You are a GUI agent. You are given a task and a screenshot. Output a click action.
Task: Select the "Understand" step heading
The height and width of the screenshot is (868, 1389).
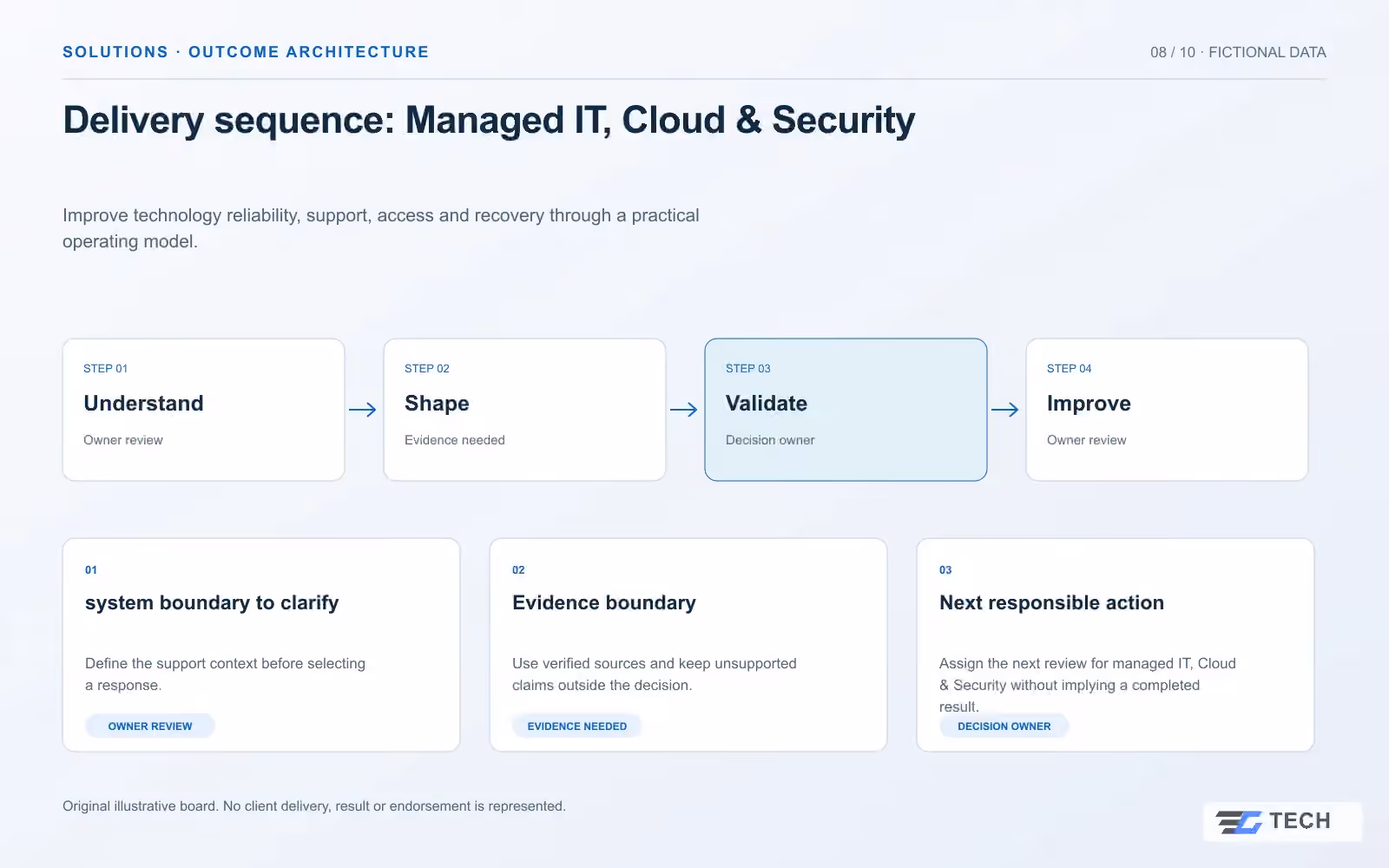143,404
